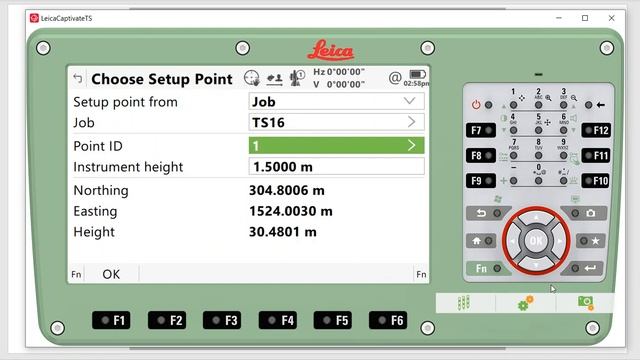The image size is (640, 360).
Task: Click the Hz 0°00'00" angle readout
Action: [x=339, y=72]
